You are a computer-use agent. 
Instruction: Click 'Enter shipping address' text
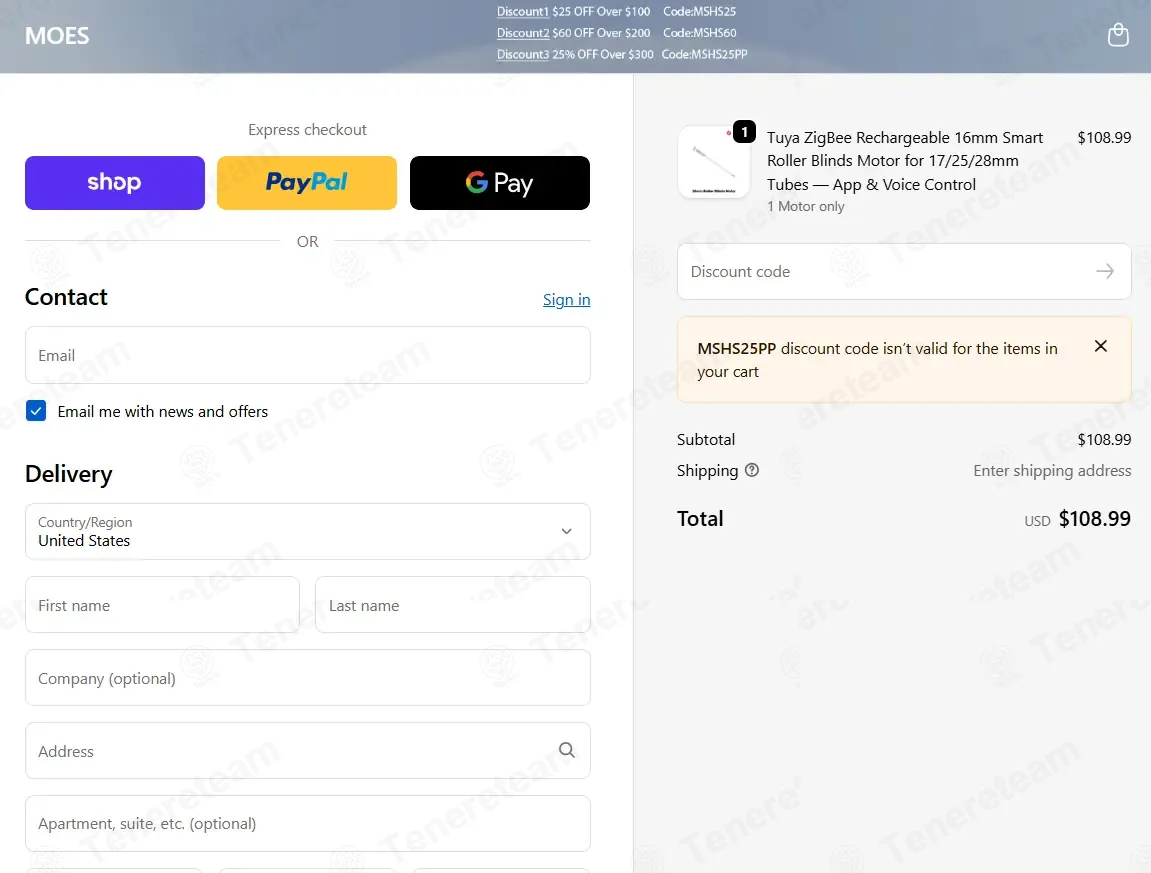(x=1052, y=471)
